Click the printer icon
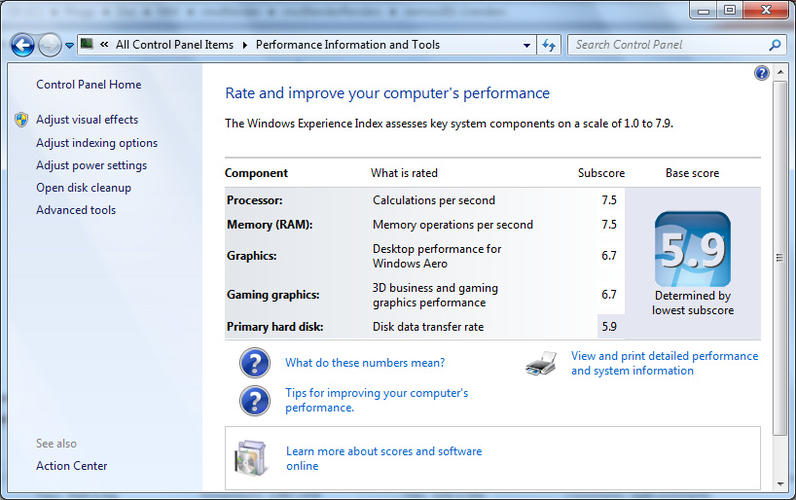The image size is (796, 500). [x=541, y=363]
